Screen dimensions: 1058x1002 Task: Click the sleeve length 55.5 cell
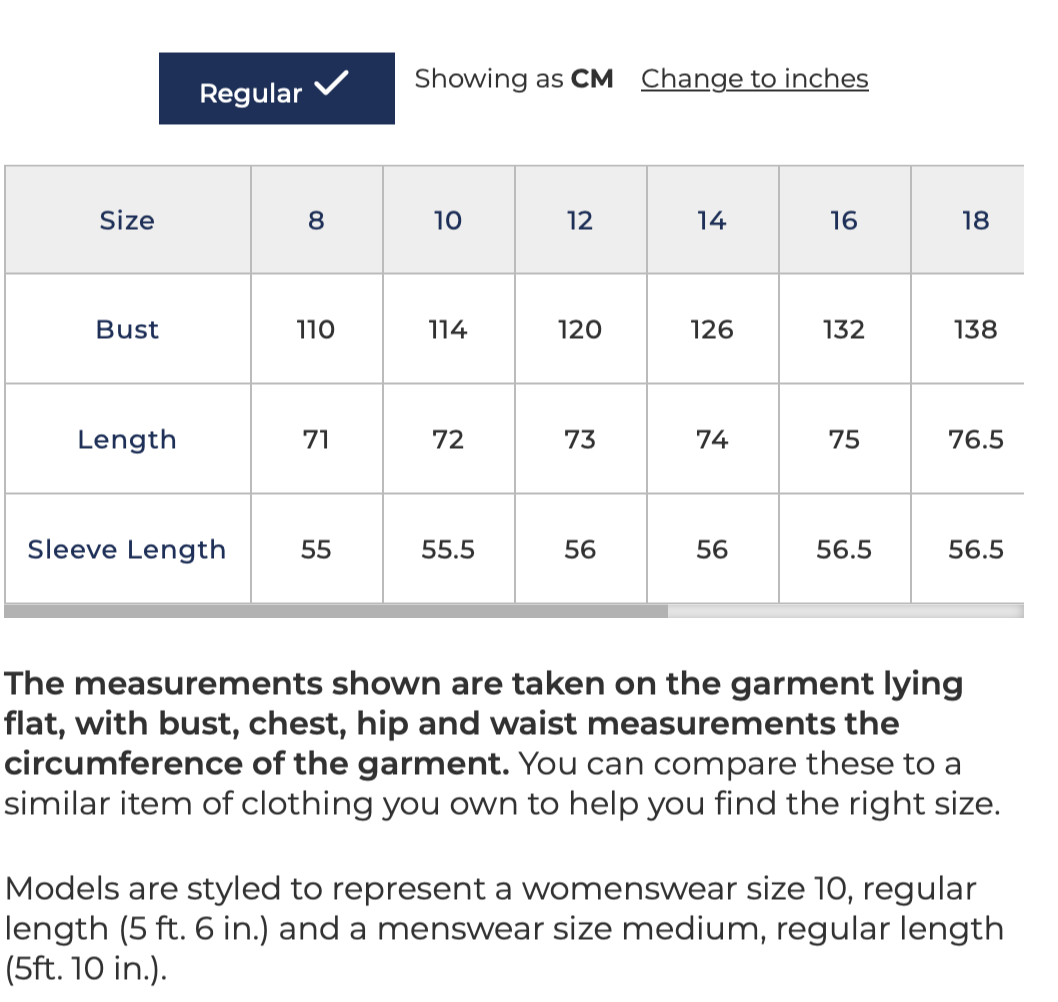tap(449, 549)
